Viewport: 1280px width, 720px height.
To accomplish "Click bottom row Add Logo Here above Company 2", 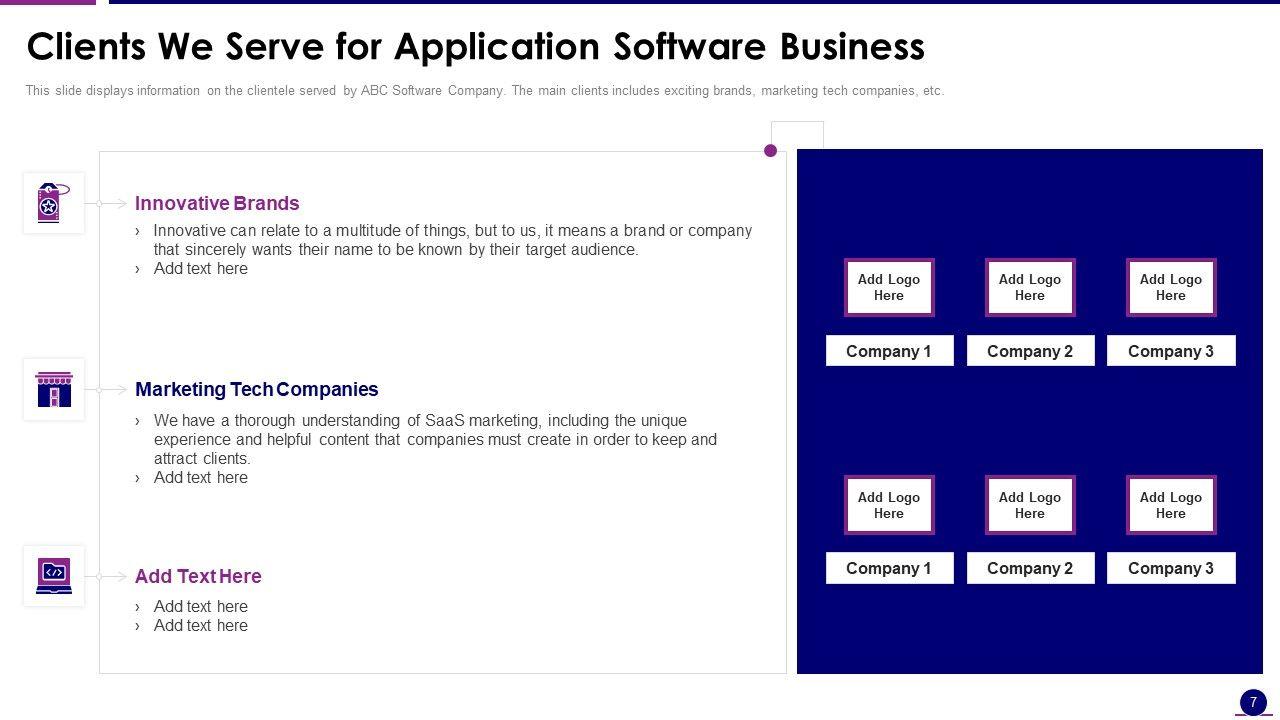I will (x=1030, y=505).
